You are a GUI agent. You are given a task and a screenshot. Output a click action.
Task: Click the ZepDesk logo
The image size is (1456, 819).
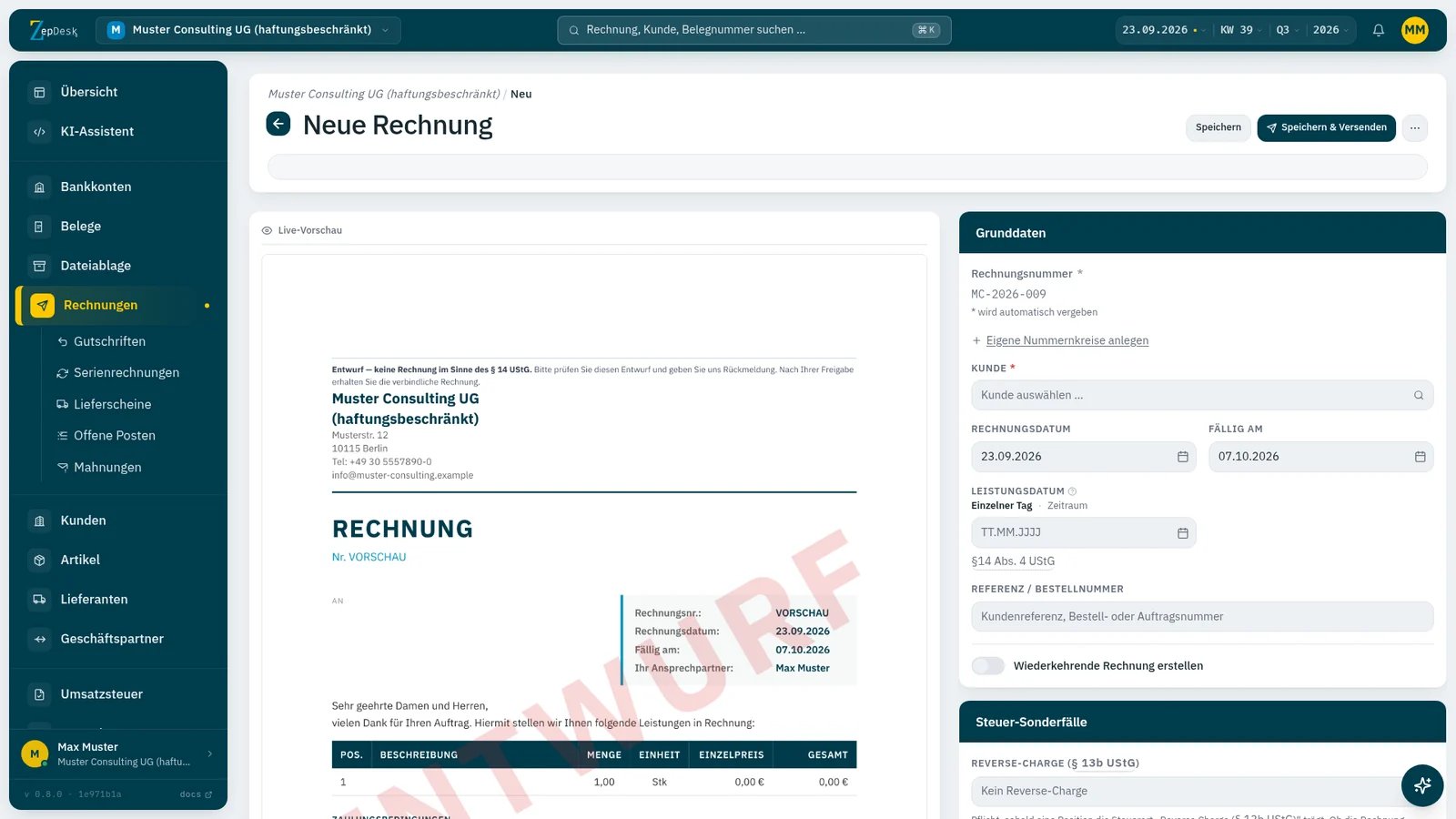coord(54,30)
